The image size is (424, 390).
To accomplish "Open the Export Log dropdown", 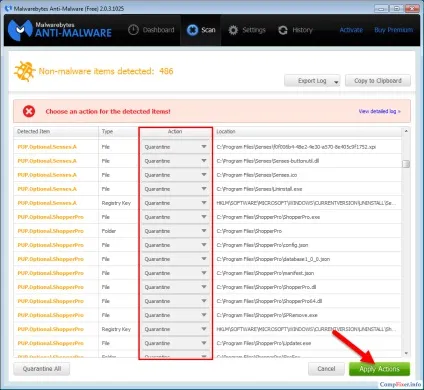I will [x=312, y=81].
